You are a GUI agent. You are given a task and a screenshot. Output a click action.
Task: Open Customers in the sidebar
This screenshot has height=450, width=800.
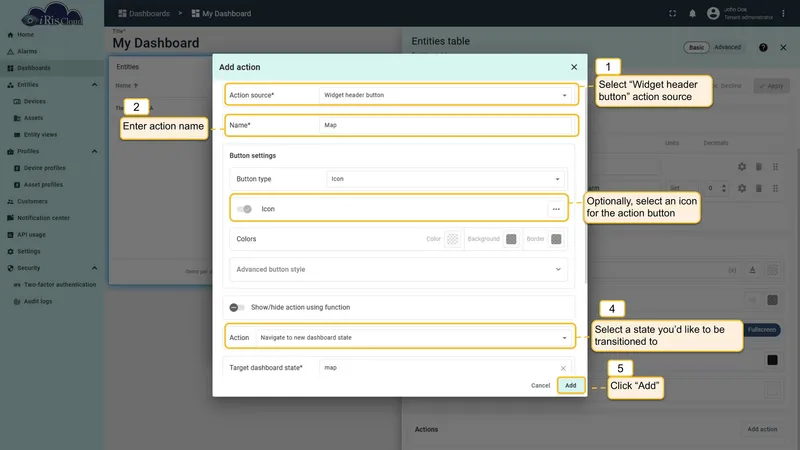(52, 201)
